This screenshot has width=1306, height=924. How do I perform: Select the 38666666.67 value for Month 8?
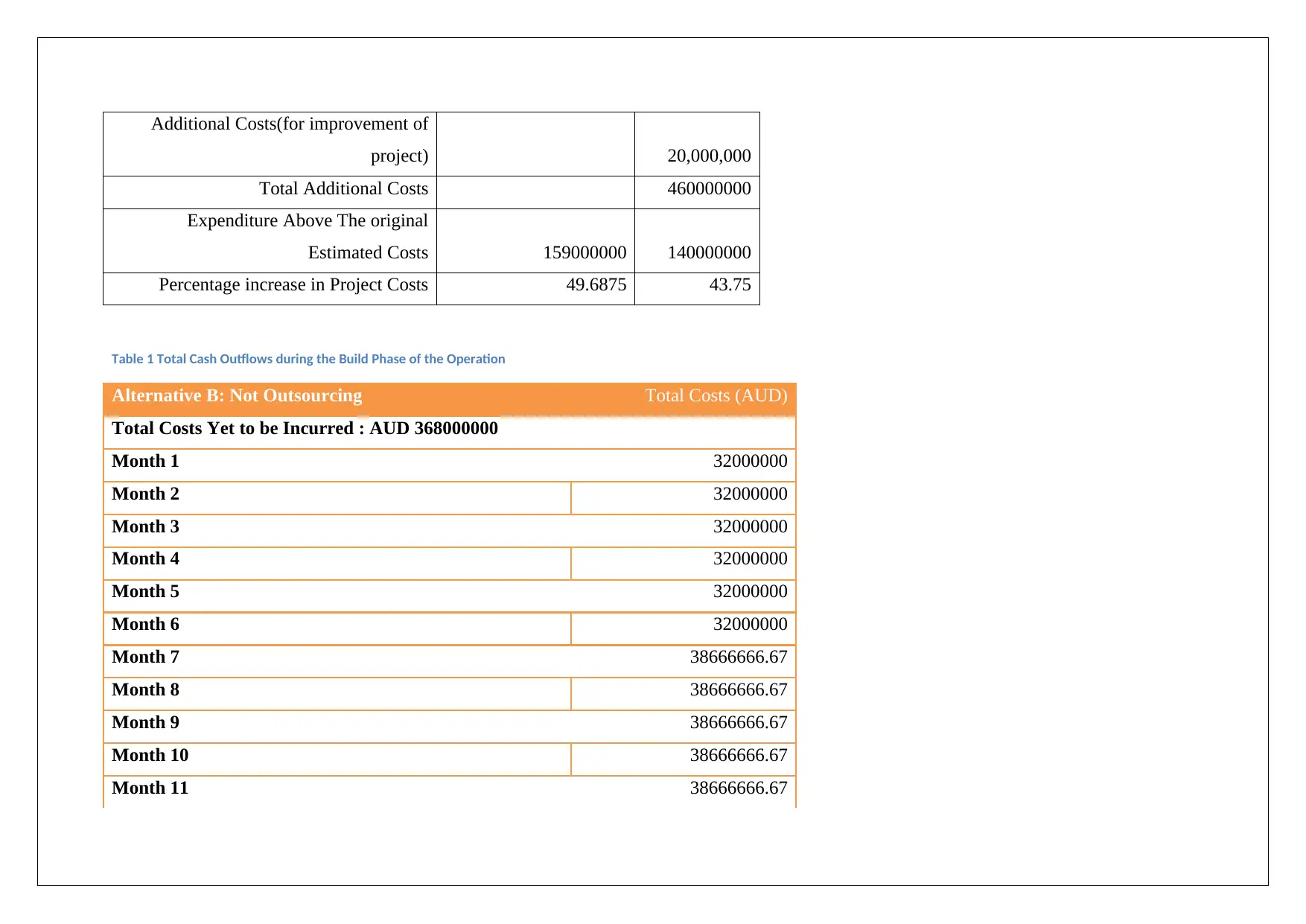(x=739, y=689)
